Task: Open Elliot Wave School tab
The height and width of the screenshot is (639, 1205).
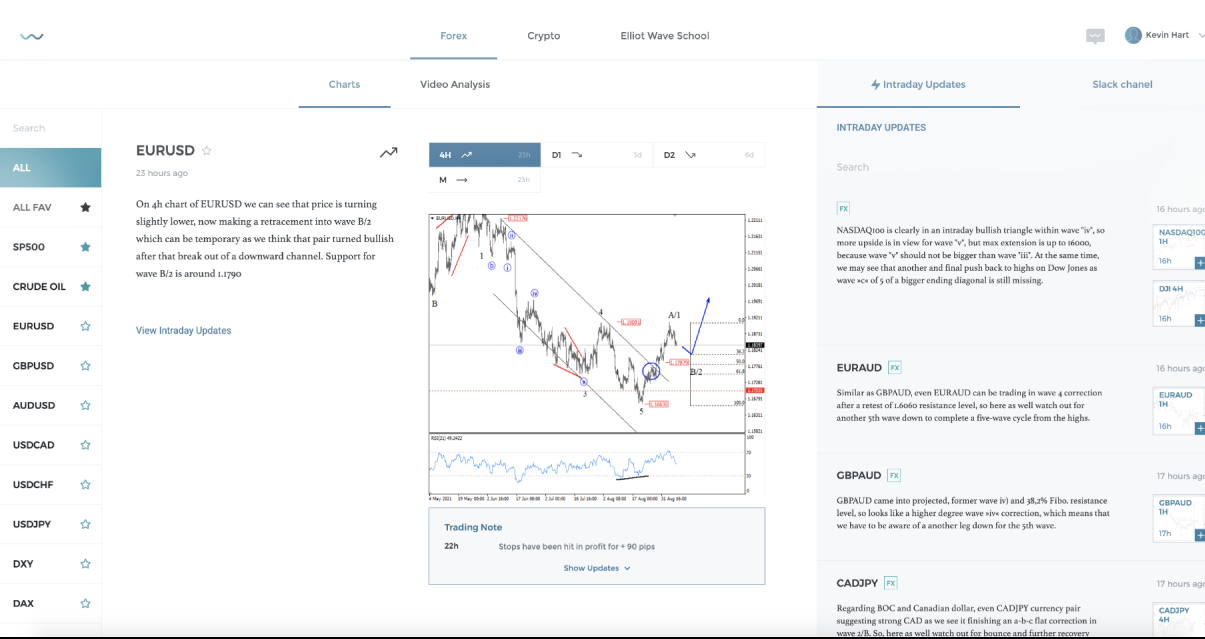Action: point(665,36)
